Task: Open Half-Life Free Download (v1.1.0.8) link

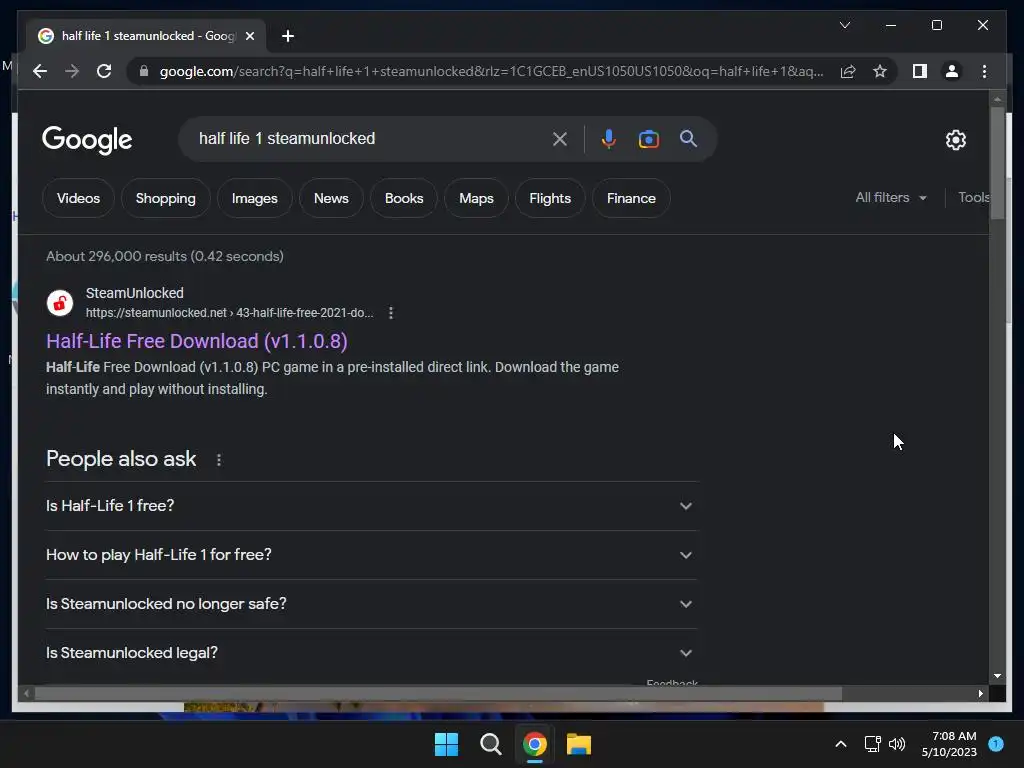Action: (x=197, y=341)
